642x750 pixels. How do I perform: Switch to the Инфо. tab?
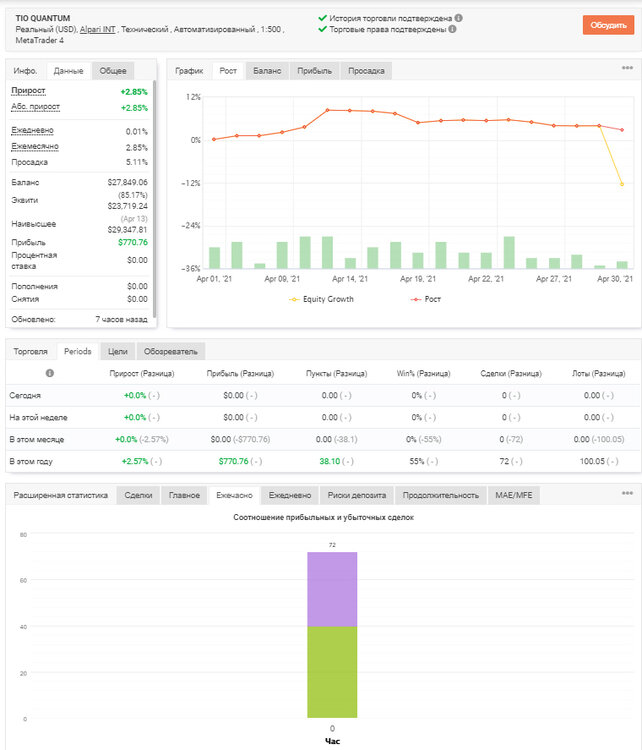click(25, 71)
